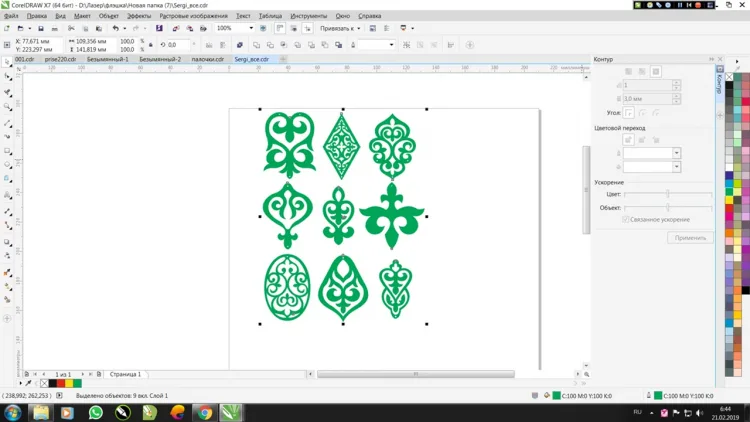Select the Interactive Fill tool
This screenshot has width=750, height=422.
coord(7,286)
